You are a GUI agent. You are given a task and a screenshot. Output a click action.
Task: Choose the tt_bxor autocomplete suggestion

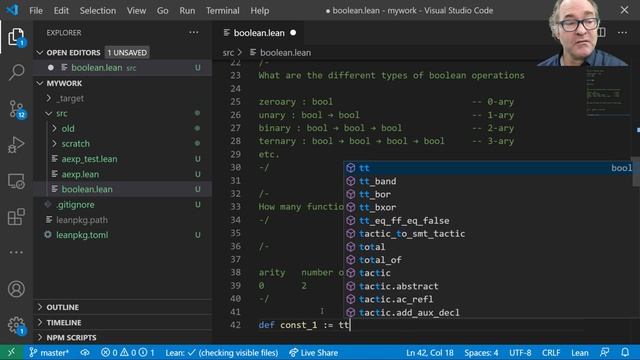point(488,207)
